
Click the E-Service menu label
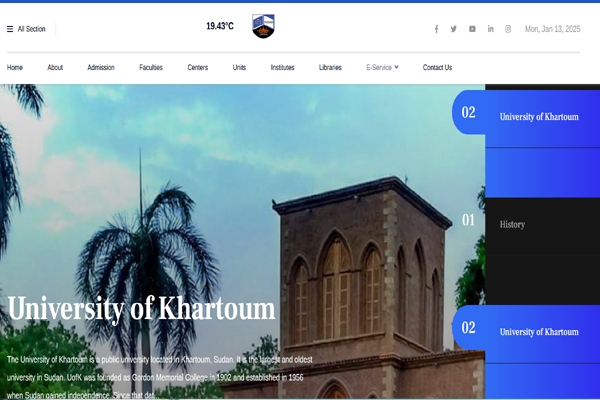[x=379, y=67]
